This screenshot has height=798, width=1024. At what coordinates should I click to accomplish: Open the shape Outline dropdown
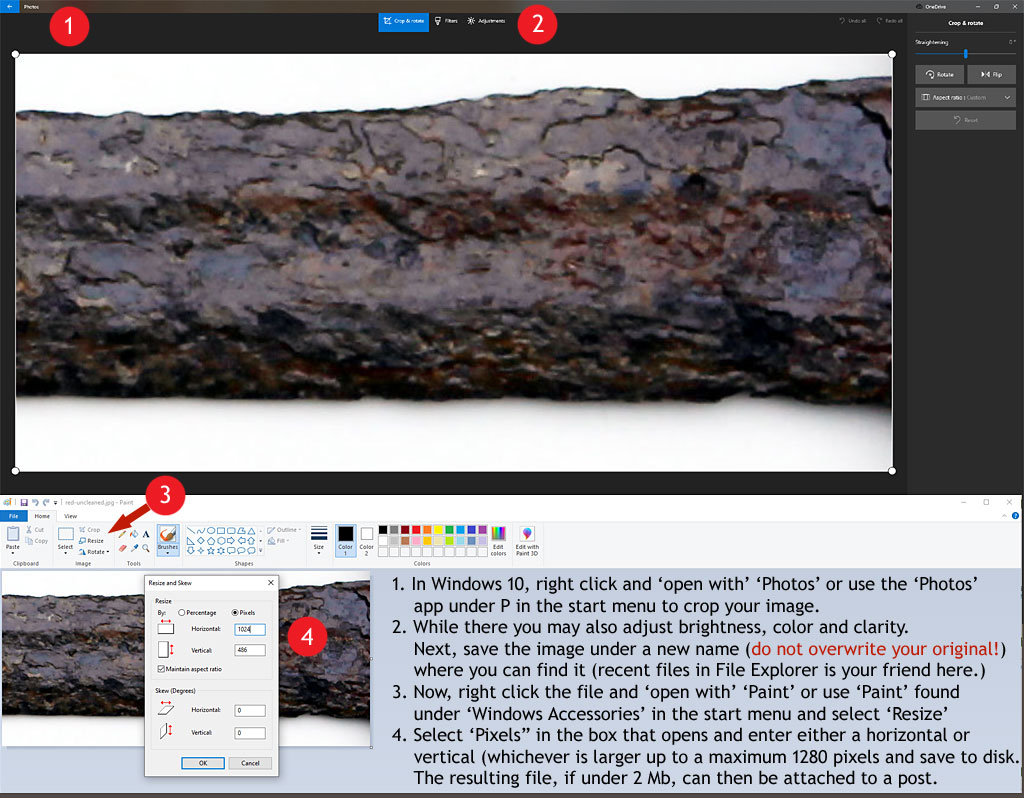pos(284,530)
